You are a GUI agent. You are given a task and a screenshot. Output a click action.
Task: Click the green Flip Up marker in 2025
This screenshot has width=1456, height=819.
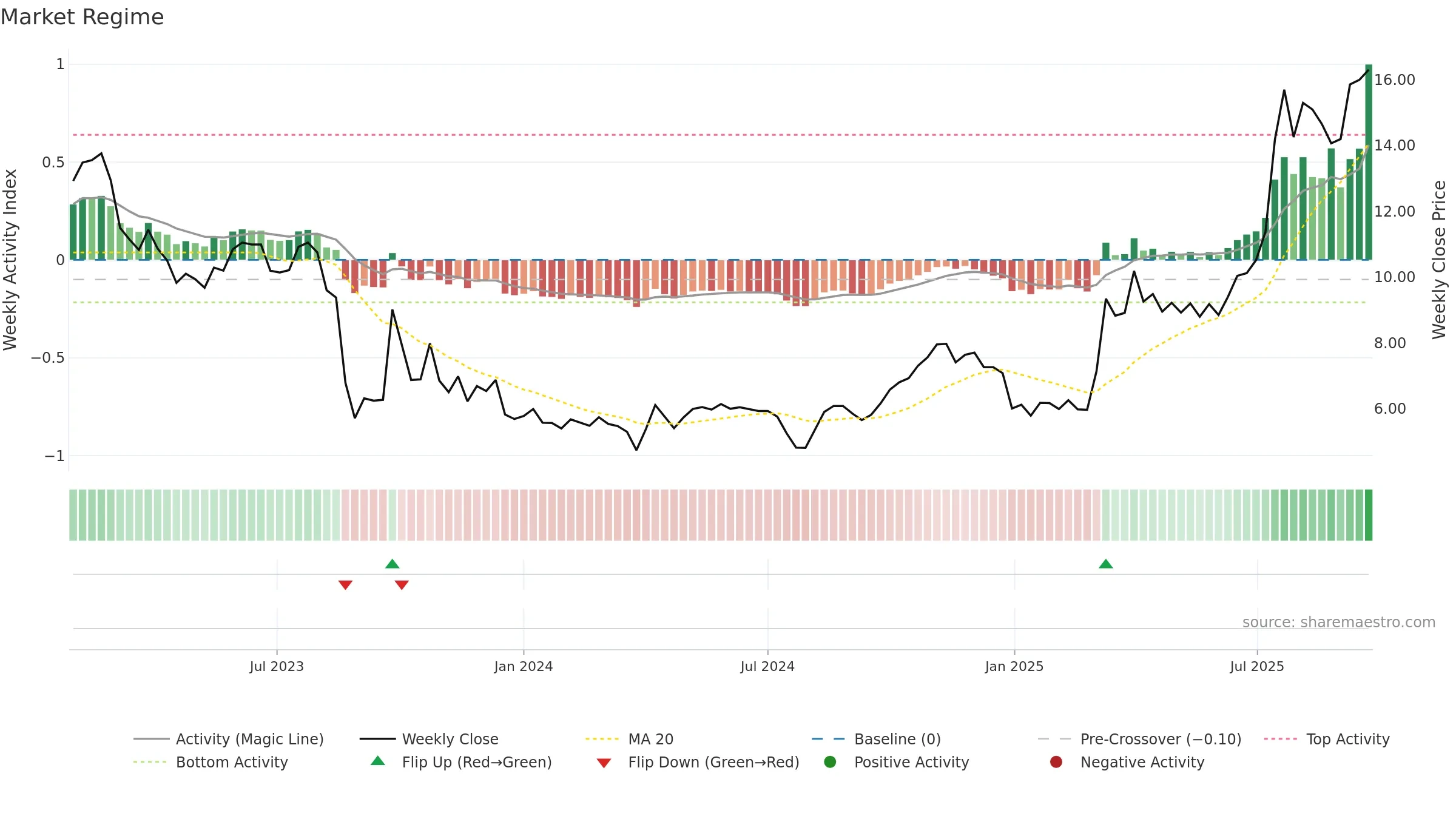[1106, 564]
